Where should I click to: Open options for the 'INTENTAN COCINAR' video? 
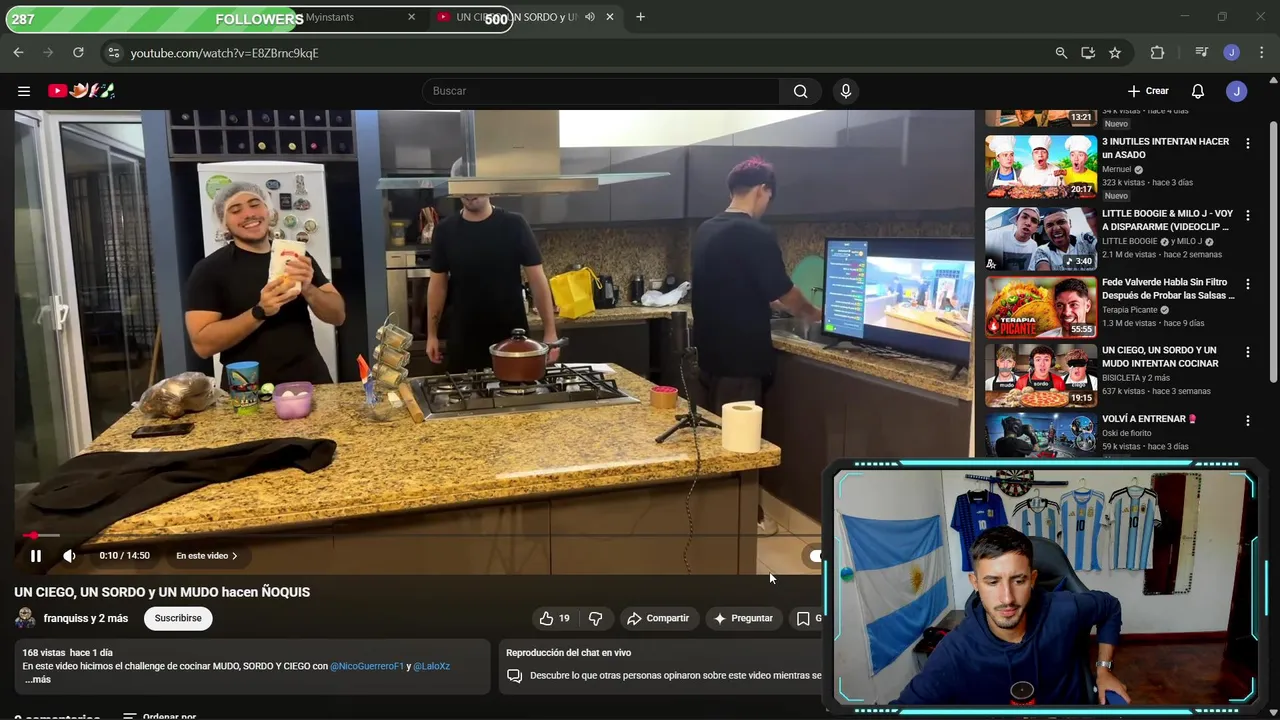coord(1247,352)
